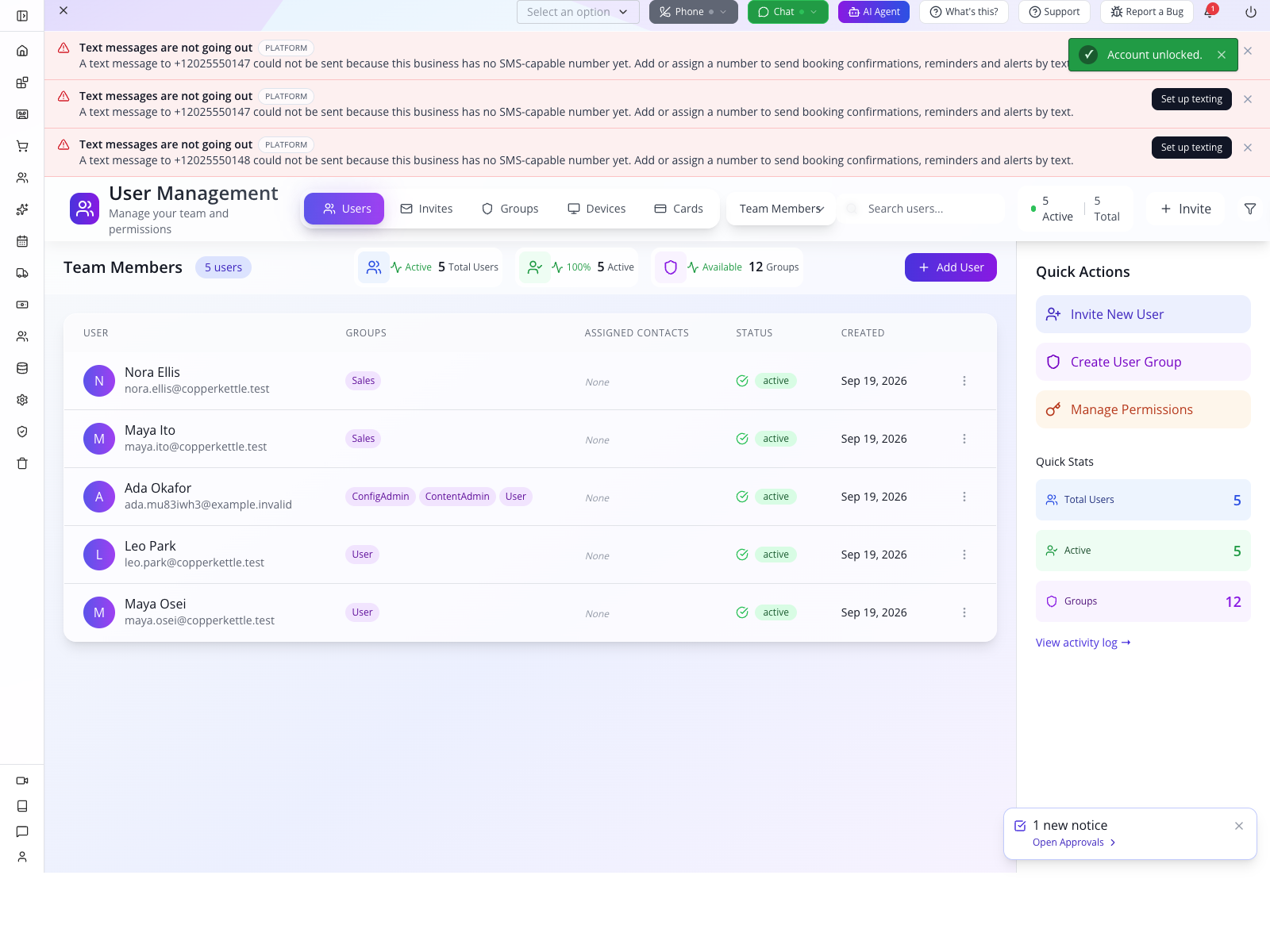This screenshot has height=952, width=1270.
Task: Open the filter funnel icon
Action: coord(1250,209)
